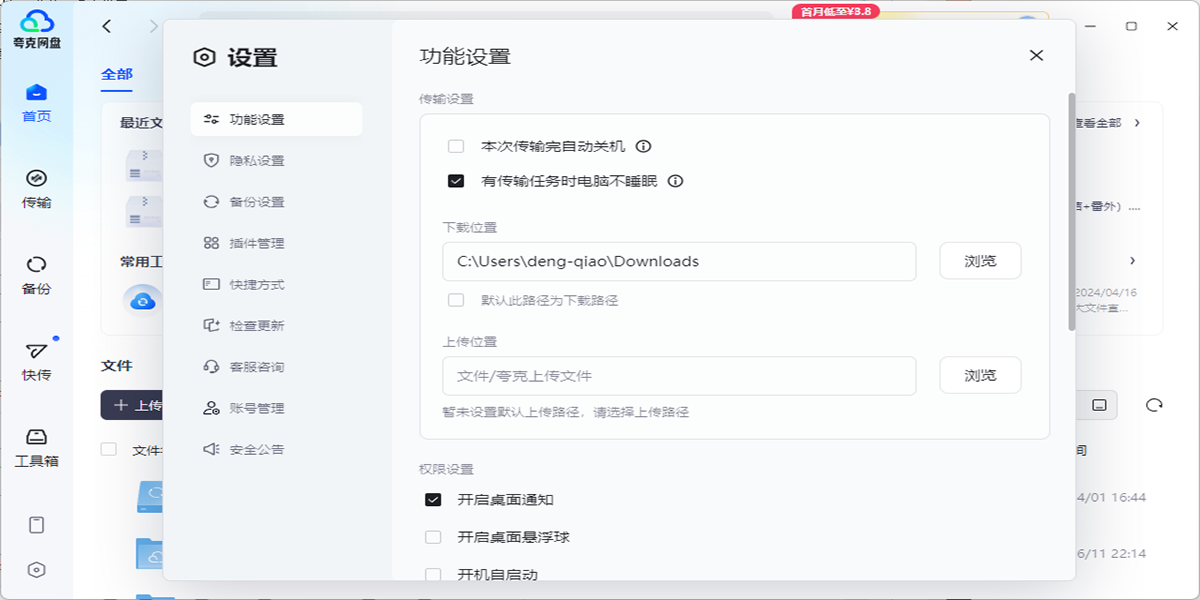Click the upload location input field
The width and height of the screenshot is (1200, 600).
(x=679, y=375)
